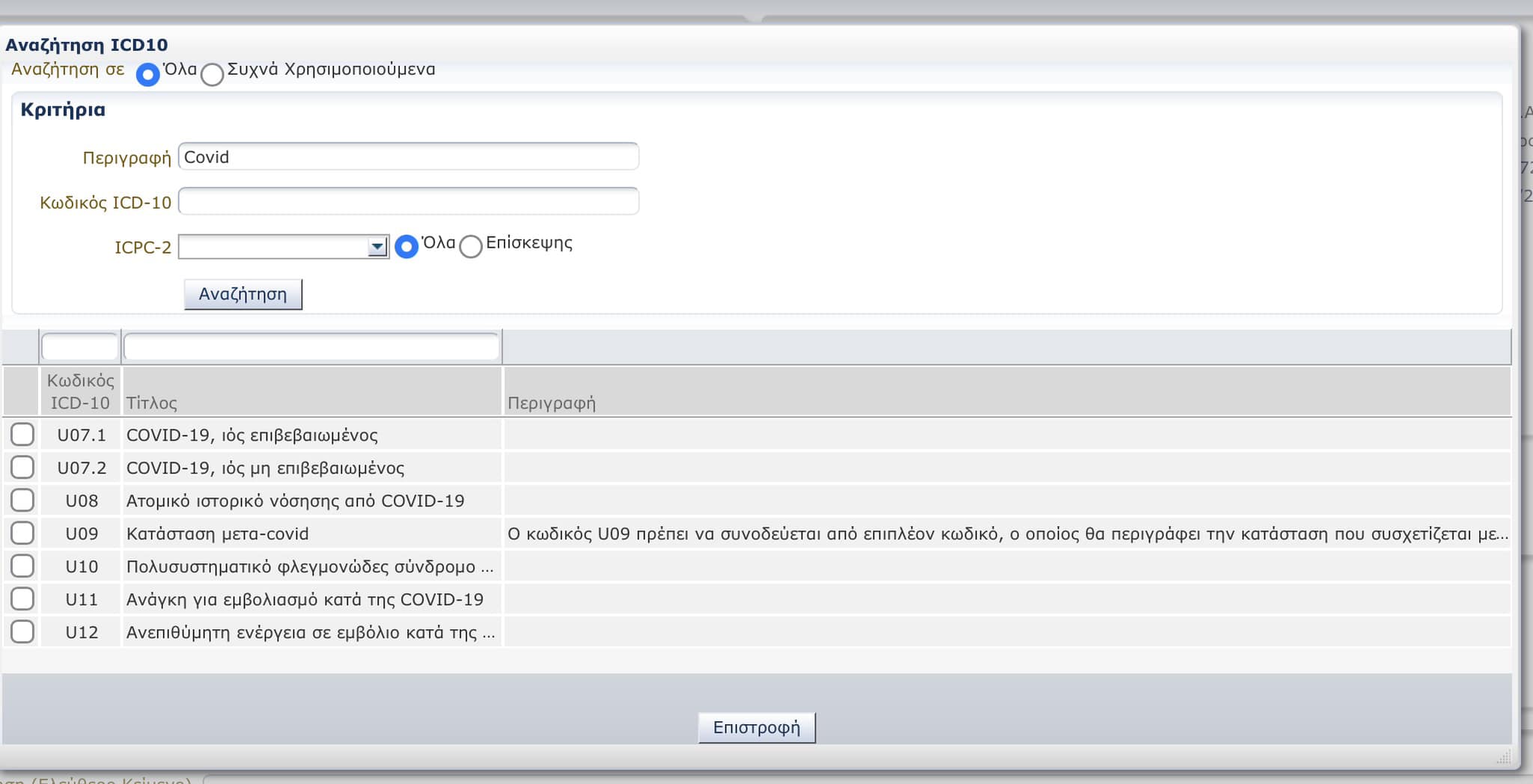Focus the Κωδικός ICD-10 input field
The width and height of the screenshot is (1533, 784).
(x=408, y=202)
